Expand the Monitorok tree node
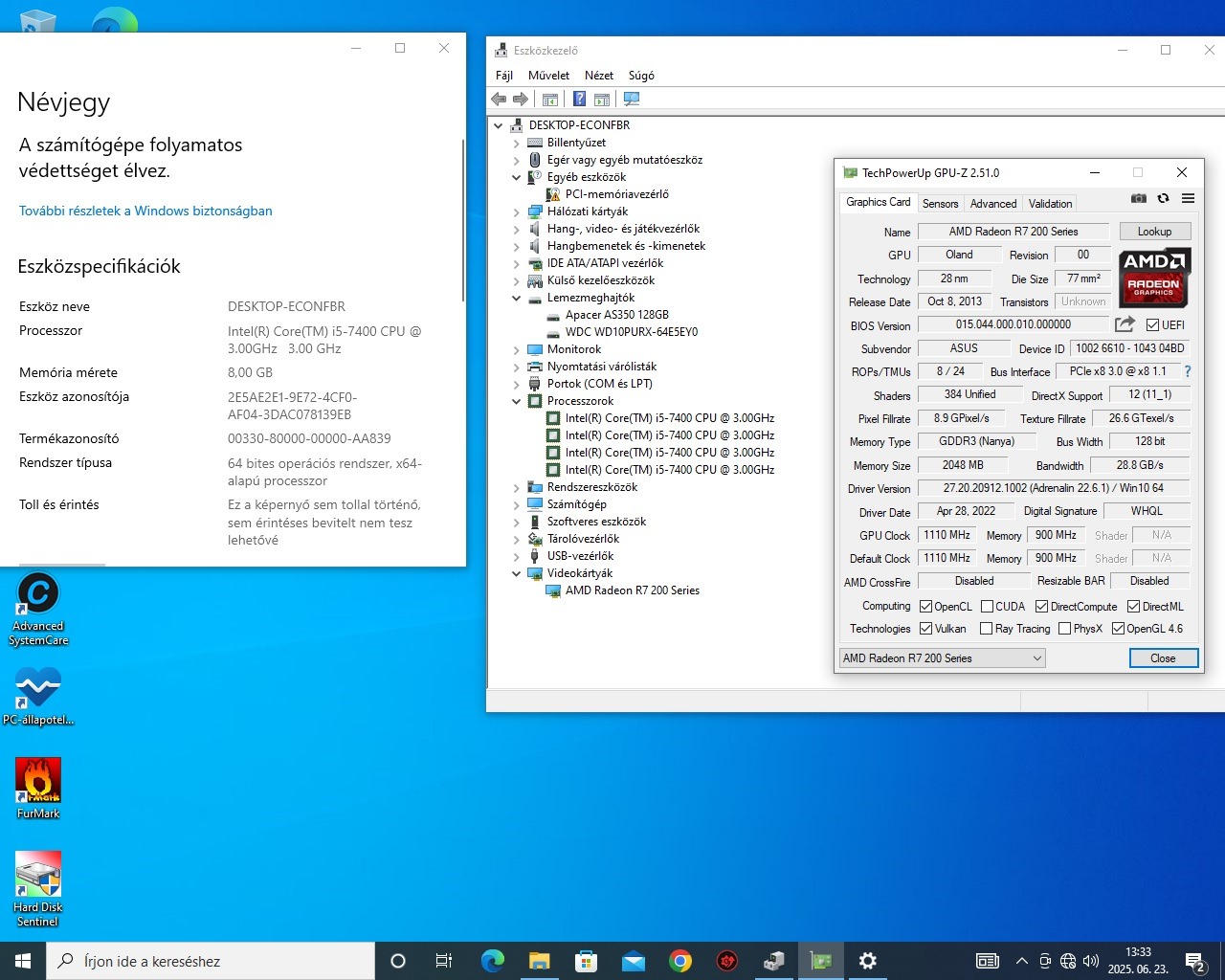This screenshot has width=1225, height=980. pos(517,349)
